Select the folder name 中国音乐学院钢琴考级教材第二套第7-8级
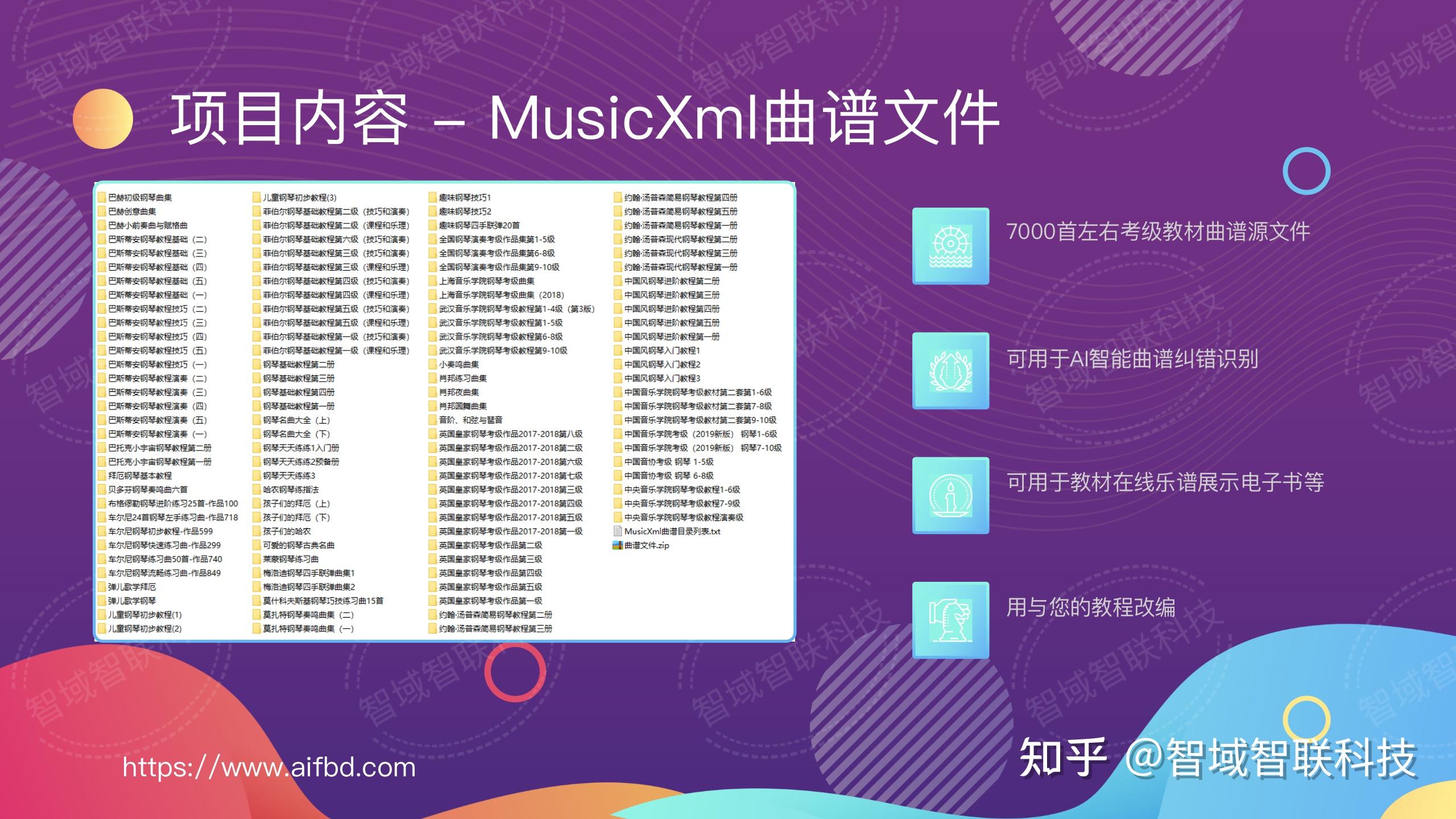 click(x=698, y=406)
